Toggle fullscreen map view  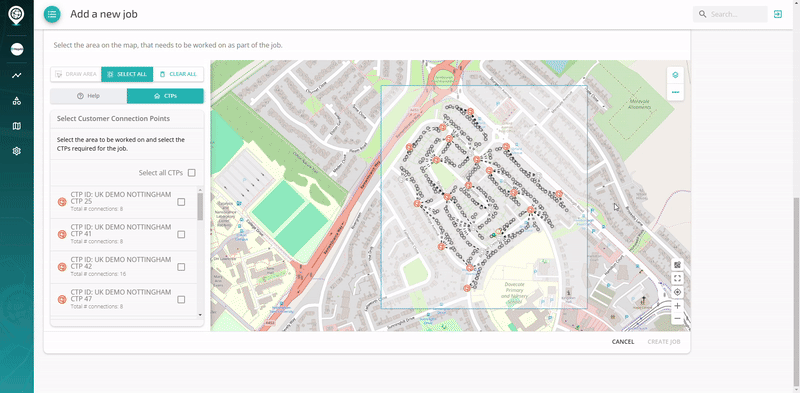click(x=677, y=279)
